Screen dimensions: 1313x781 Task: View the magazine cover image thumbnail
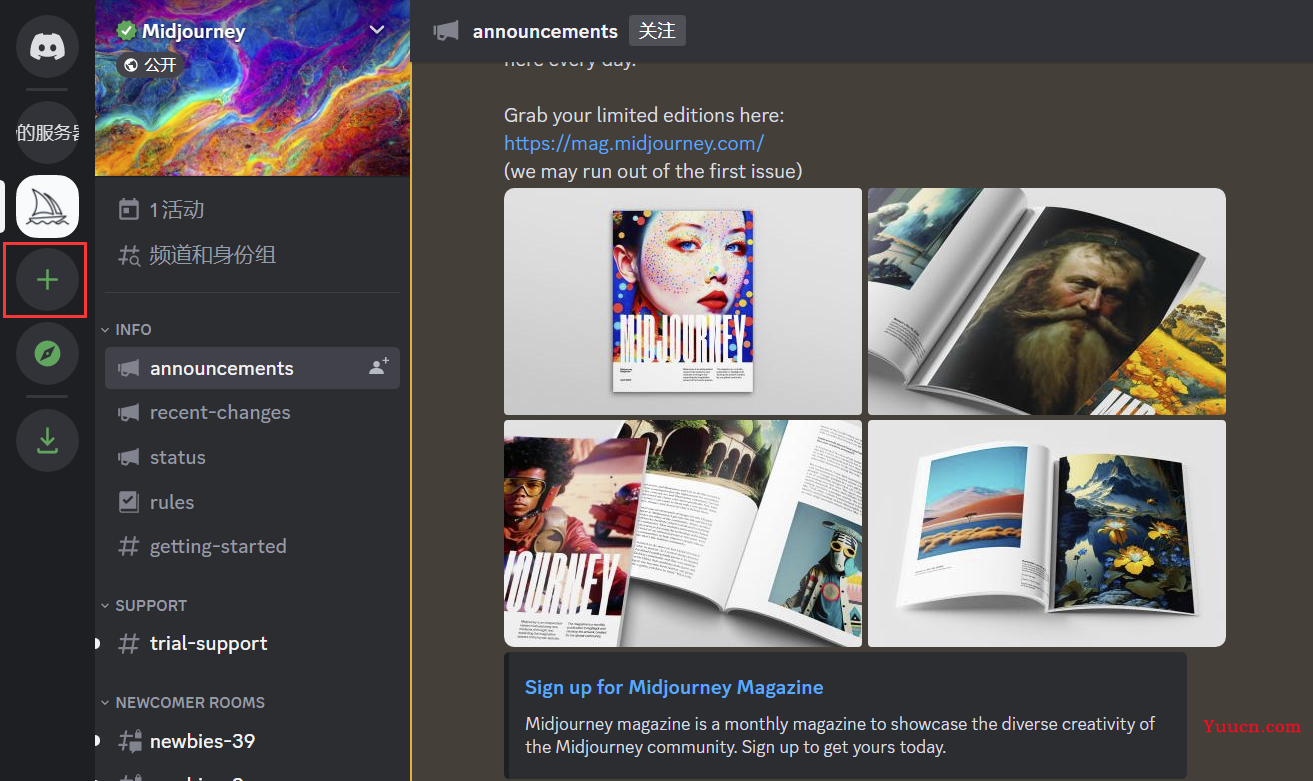coord(682,301)
